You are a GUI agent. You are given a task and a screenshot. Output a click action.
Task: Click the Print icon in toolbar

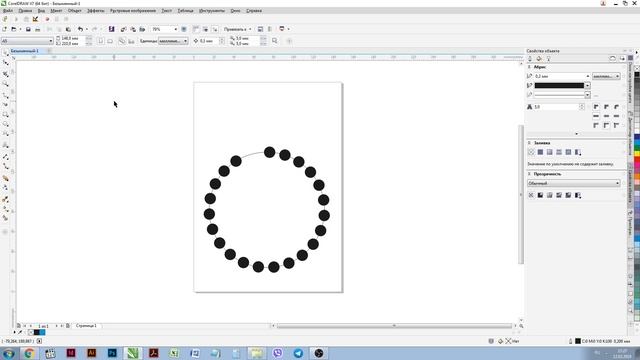pyautogui.click(x=38, y=29)
